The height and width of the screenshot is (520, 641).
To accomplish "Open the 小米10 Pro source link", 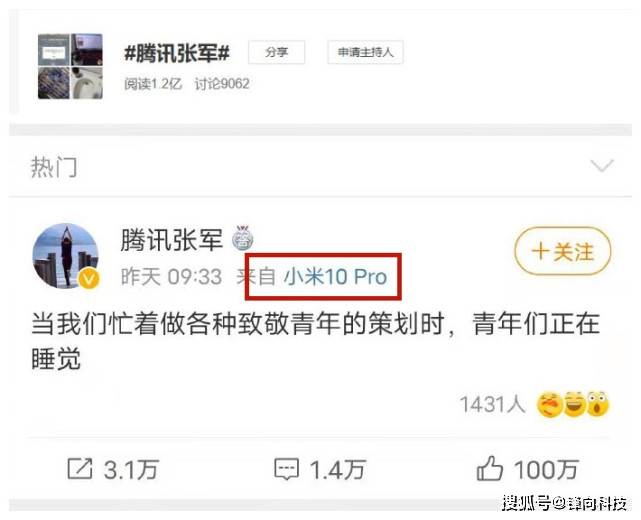I will (335, 277).
